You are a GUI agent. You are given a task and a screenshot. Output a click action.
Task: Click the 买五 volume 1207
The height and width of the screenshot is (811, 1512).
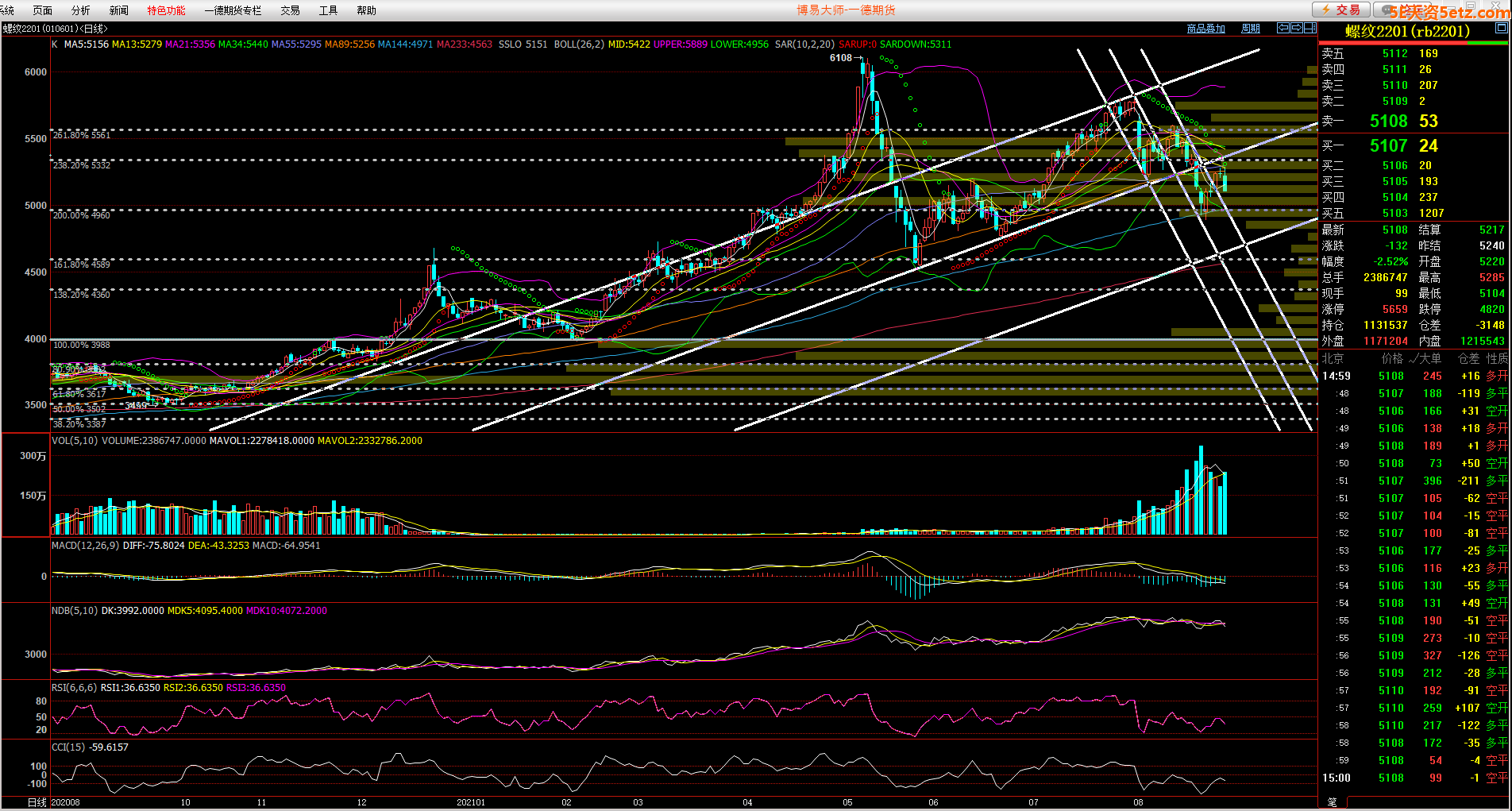(1432, 213)
